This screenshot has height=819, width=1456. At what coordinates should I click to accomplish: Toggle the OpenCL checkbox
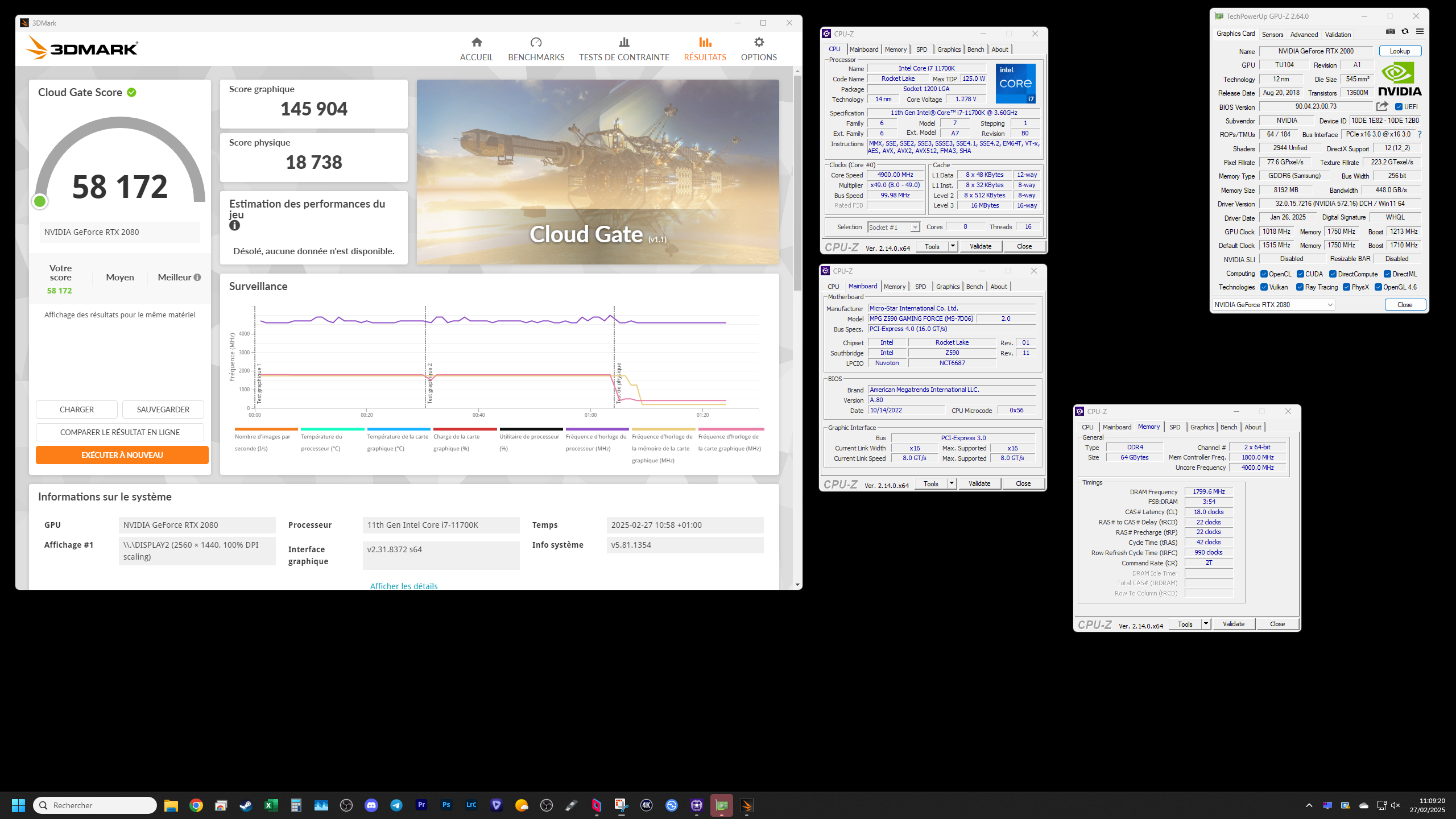(1264, 274)
